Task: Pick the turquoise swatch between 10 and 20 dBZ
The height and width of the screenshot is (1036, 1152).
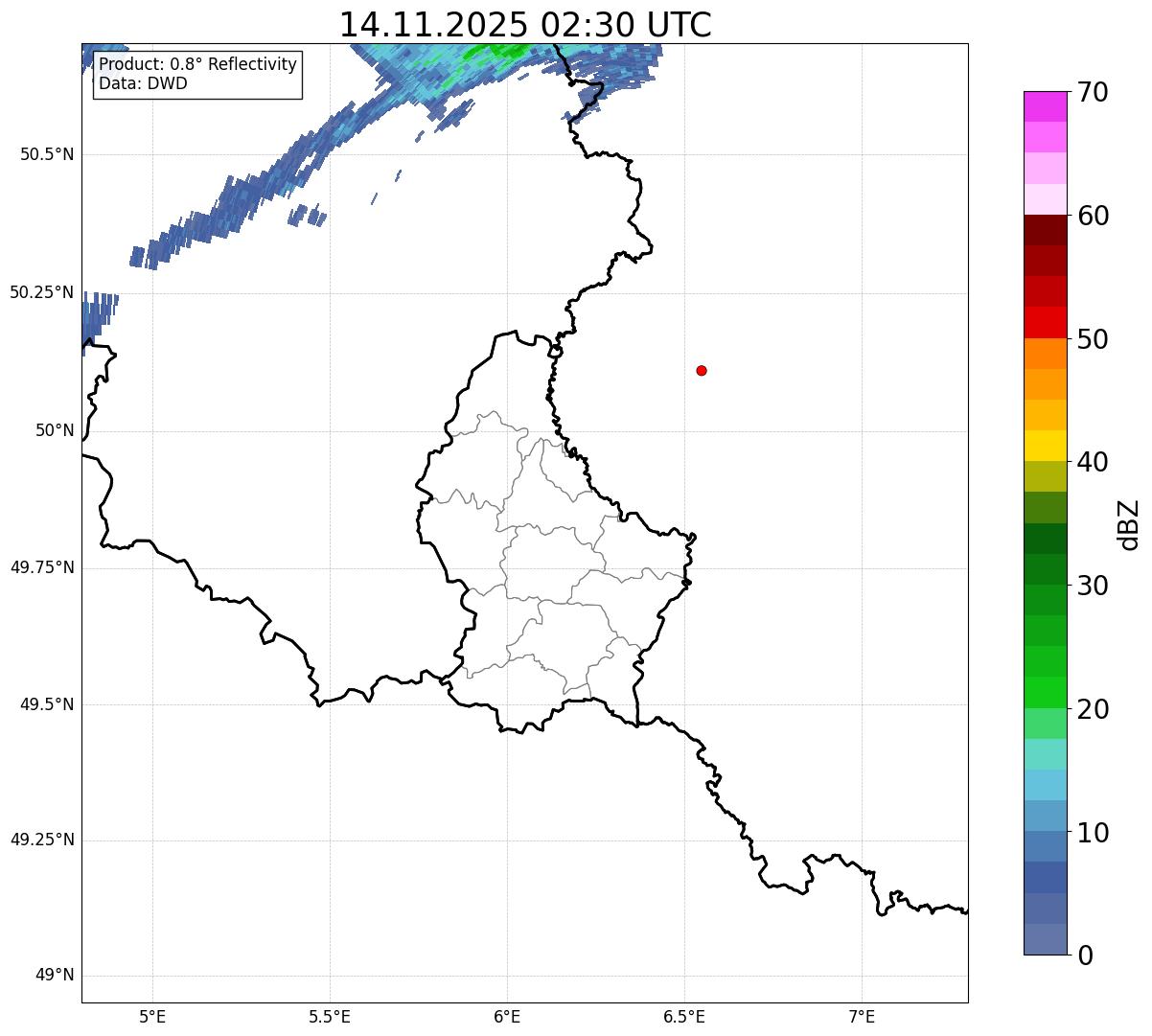Action: point(1046,754)
